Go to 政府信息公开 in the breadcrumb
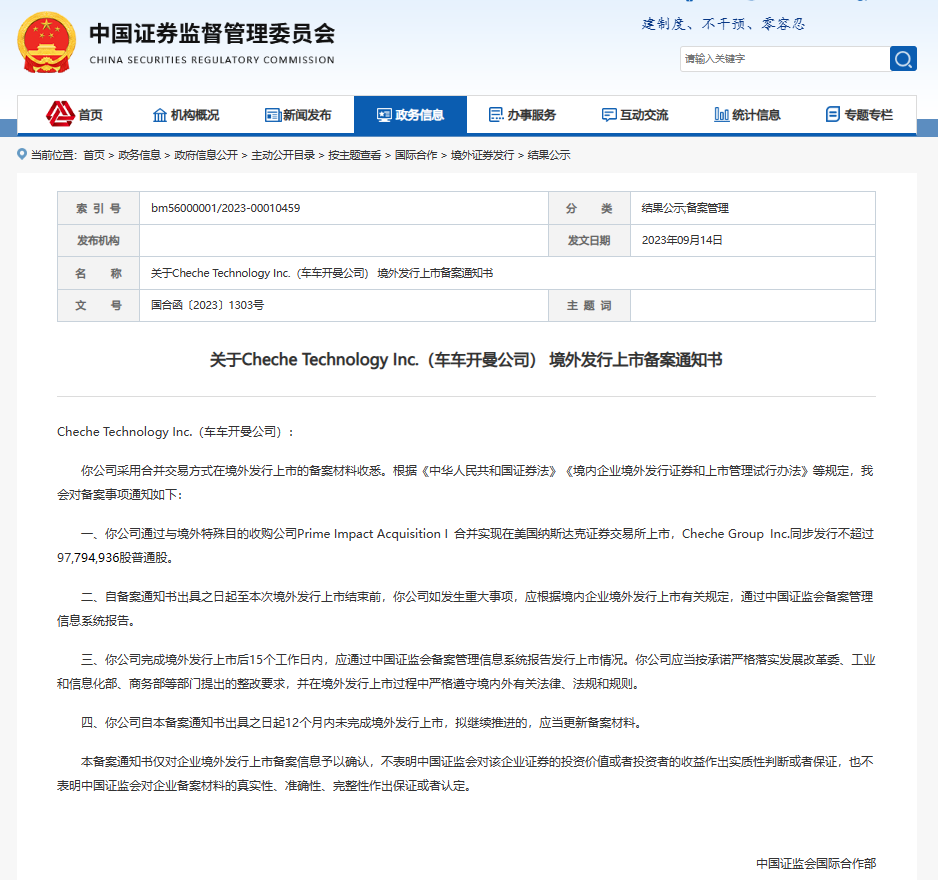The width and height of the screenshot is (938, 880). 206,156
